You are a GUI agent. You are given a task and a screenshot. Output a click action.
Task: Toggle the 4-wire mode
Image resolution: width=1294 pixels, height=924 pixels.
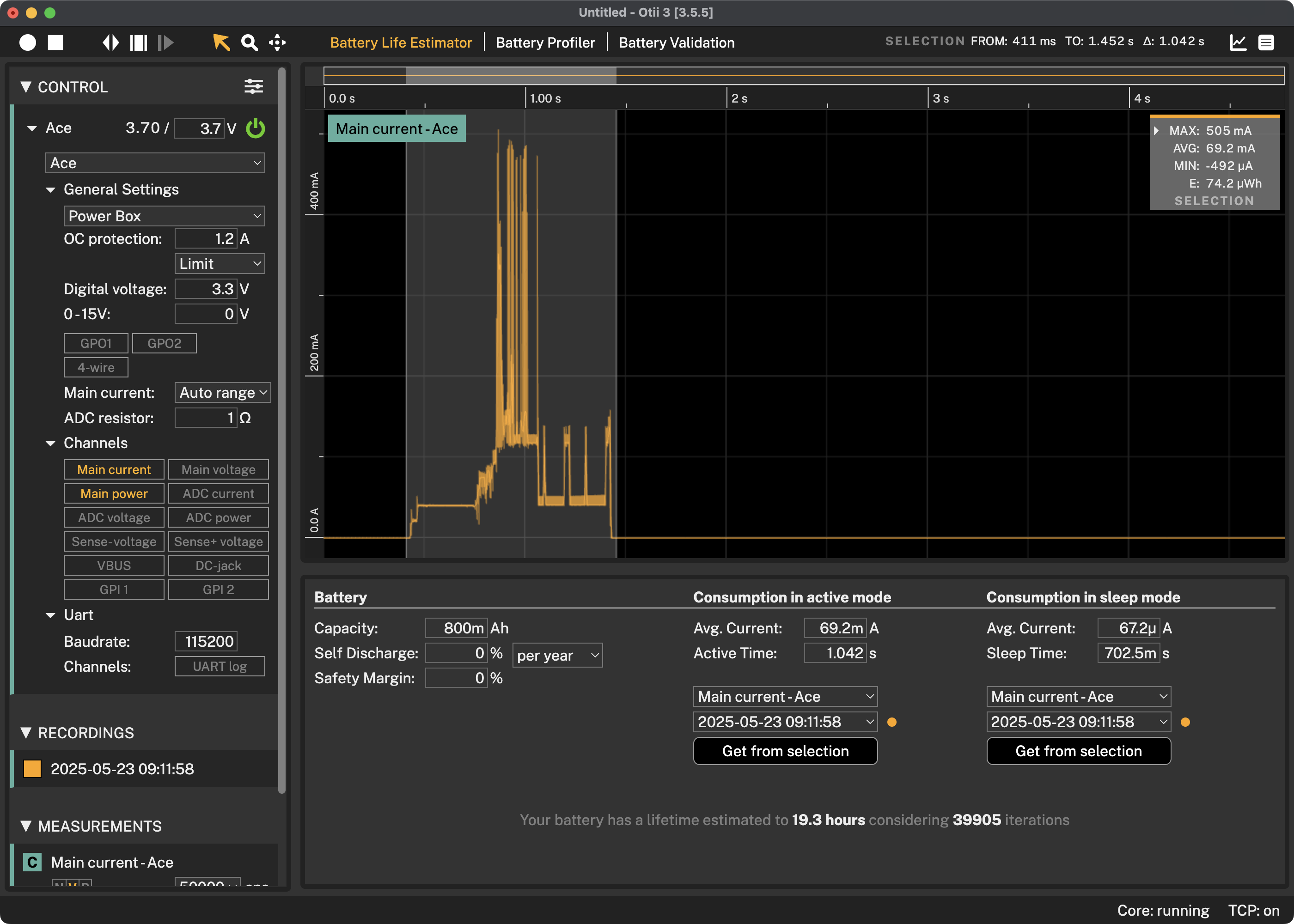96,367
